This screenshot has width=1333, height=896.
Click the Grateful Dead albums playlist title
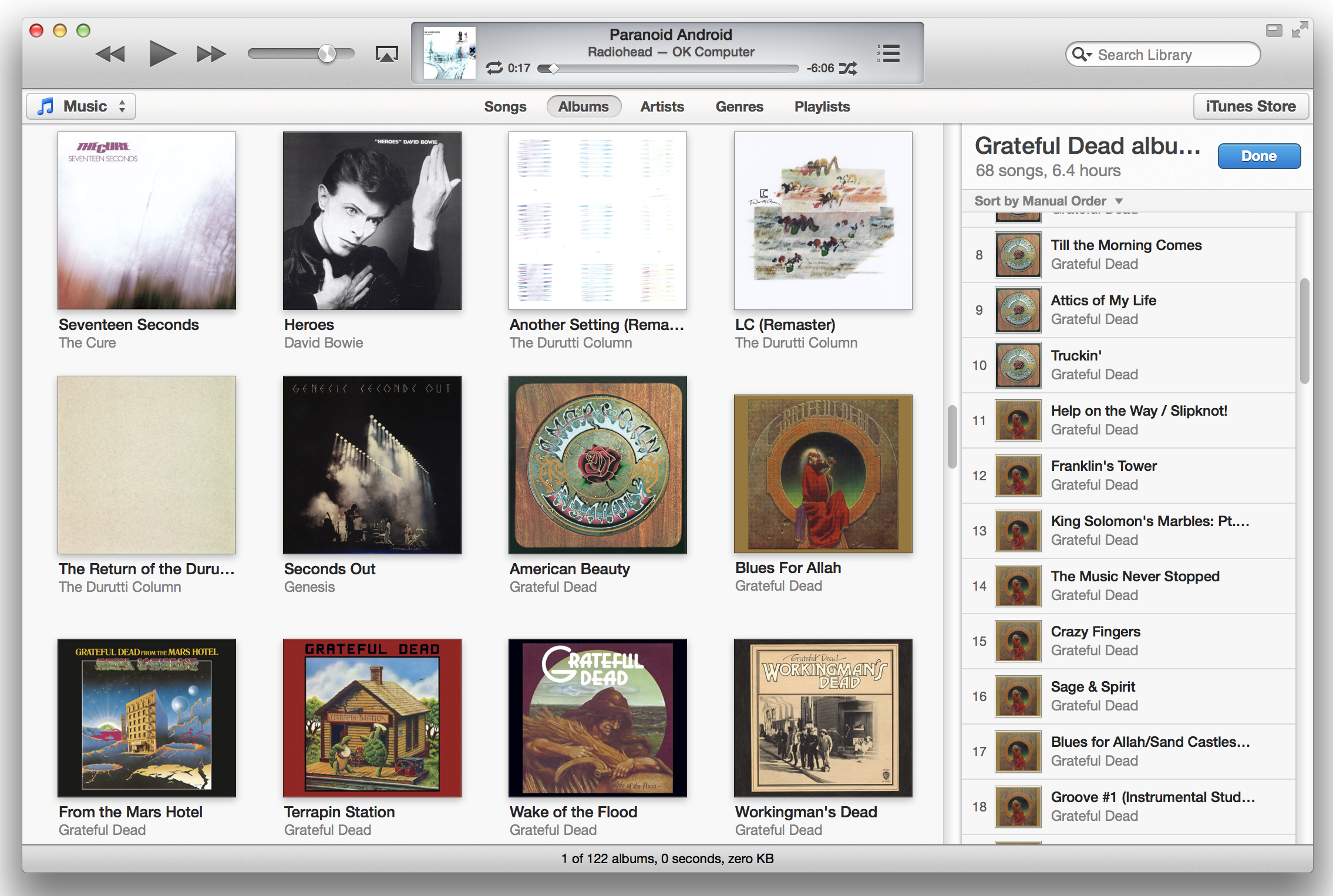point(1088,146)
